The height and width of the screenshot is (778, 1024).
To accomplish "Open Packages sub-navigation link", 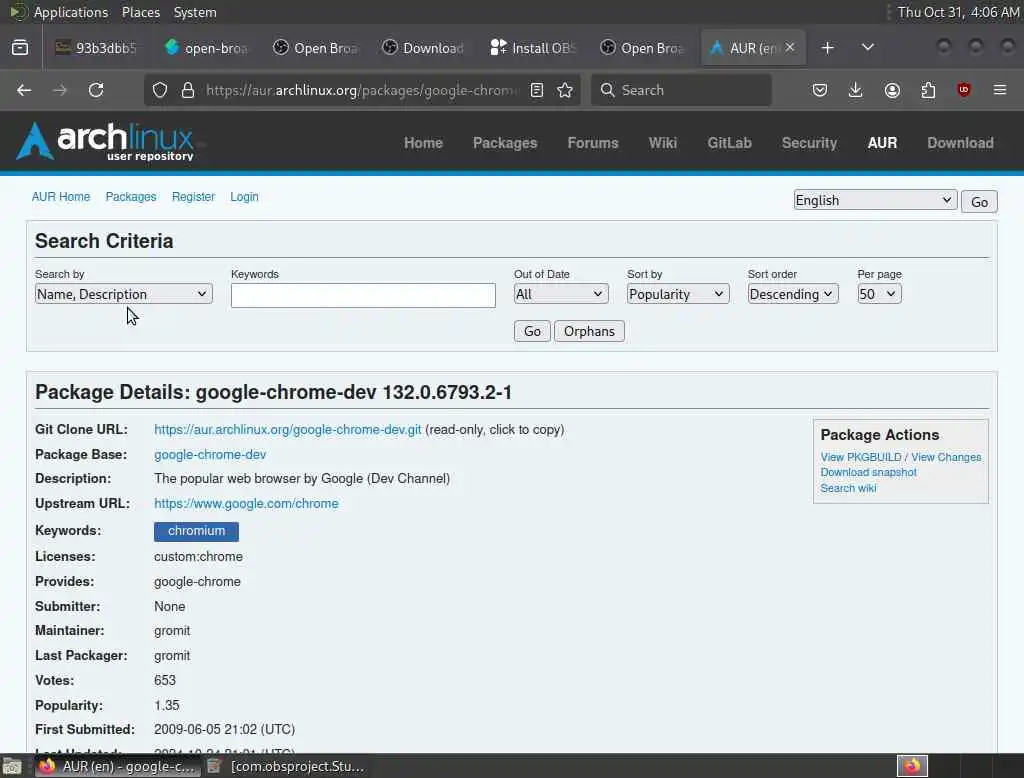I will click(131, 197).
